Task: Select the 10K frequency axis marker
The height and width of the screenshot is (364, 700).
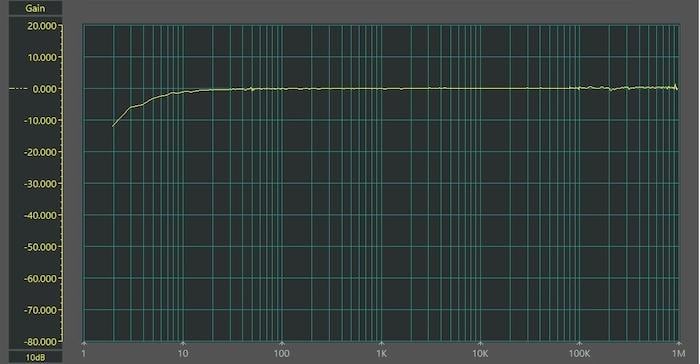Action: pyautogui.click(x=480, y=354)
